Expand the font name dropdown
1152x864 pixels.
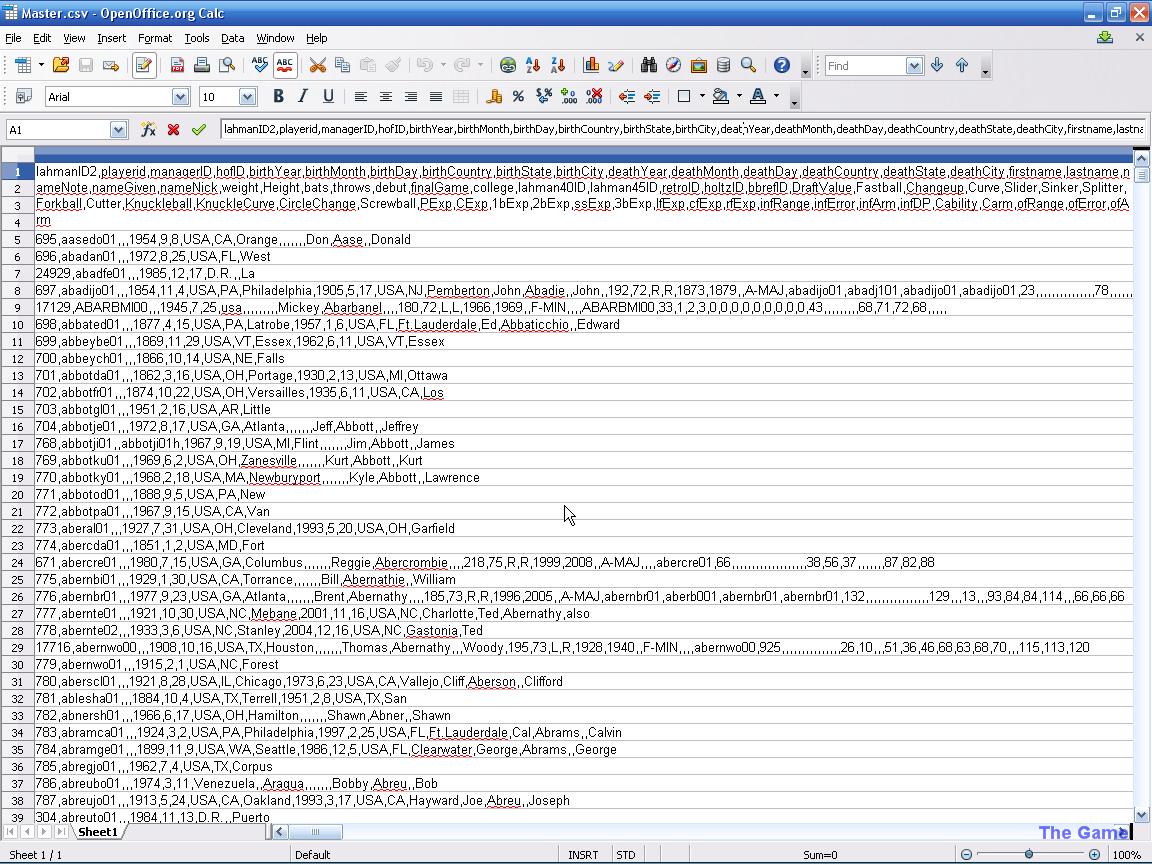tap(180, 96)
